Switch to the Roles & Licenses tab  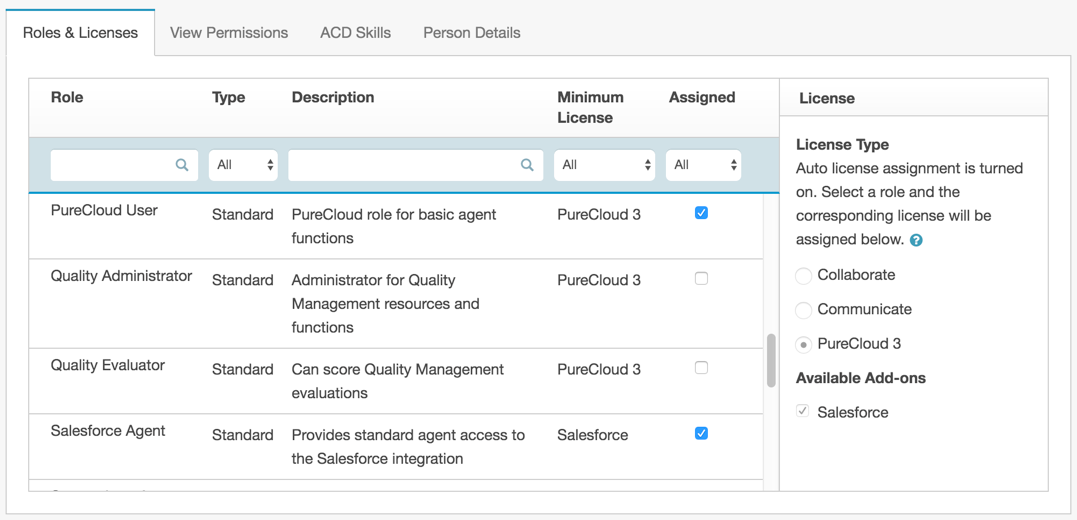point(80,33)
